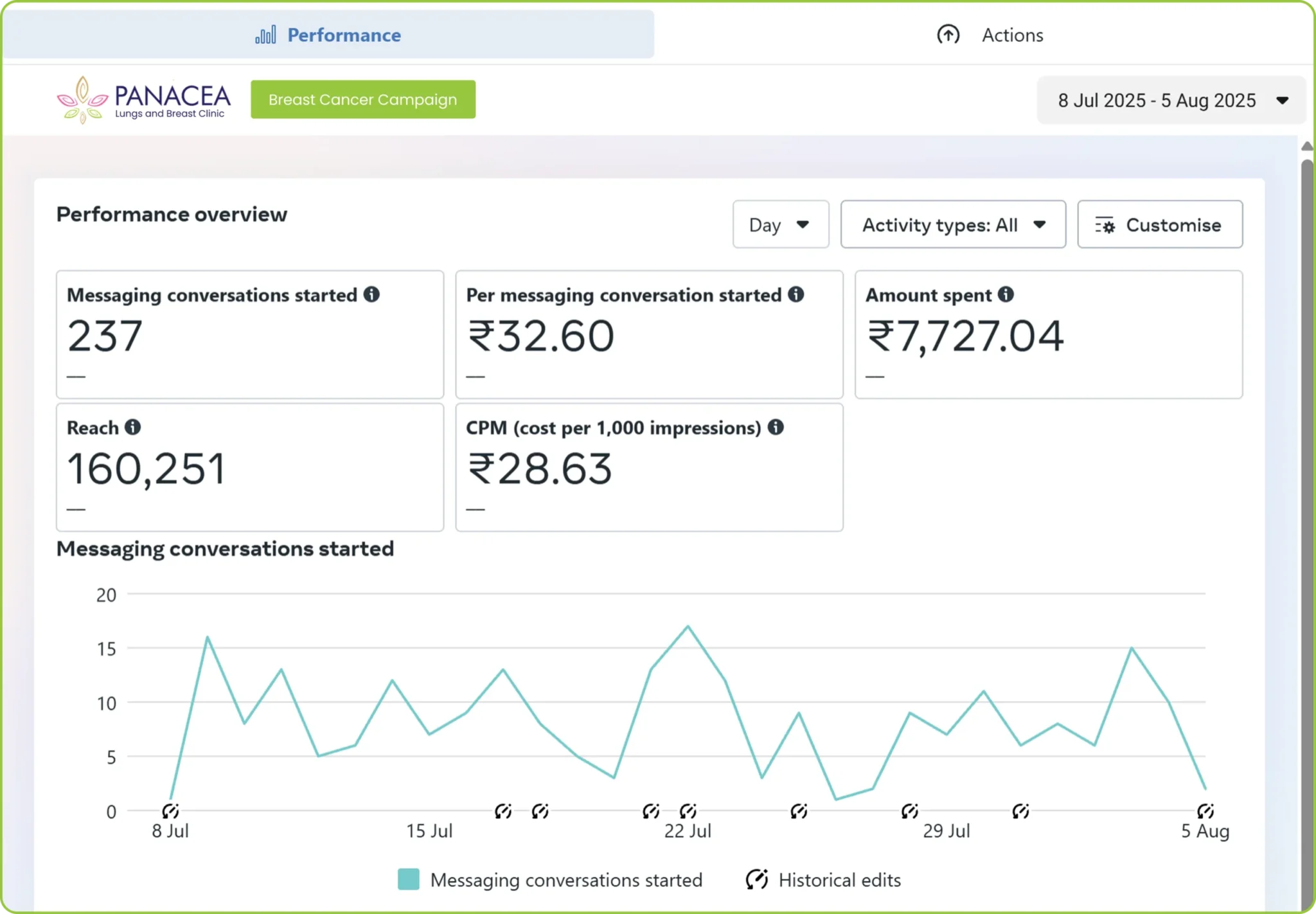
Task: Click the CPM cost info icon
Action: [776, 427]
